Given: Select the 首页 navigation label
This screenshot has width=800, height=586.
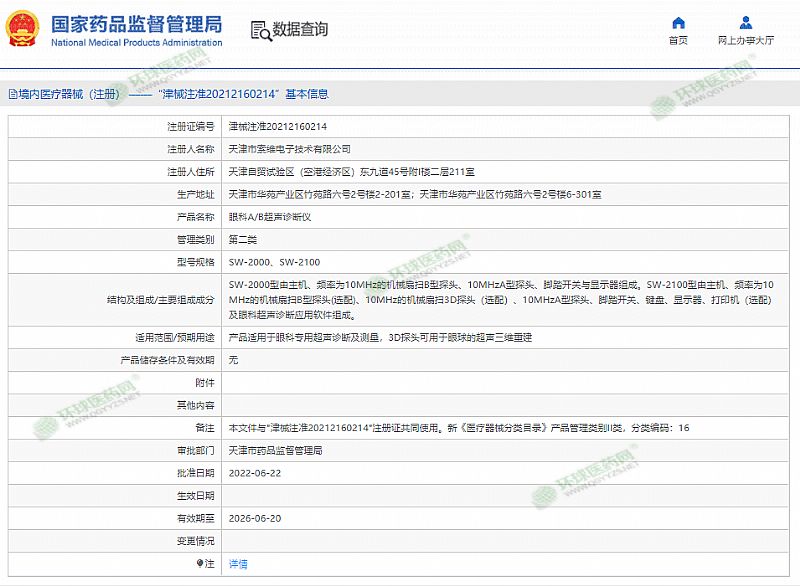Looking at the screenshot, I should [x=678, y=41].
